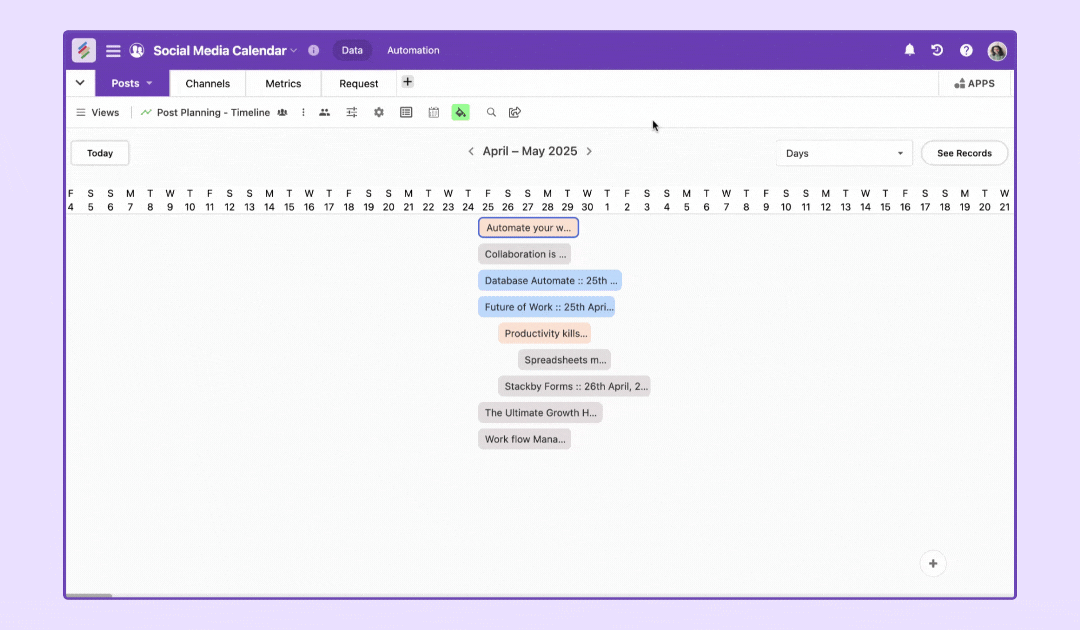The height and width of the screenshot is (630, 1080).
Task: Go to the next date range
Action: [x=589, y=152]
